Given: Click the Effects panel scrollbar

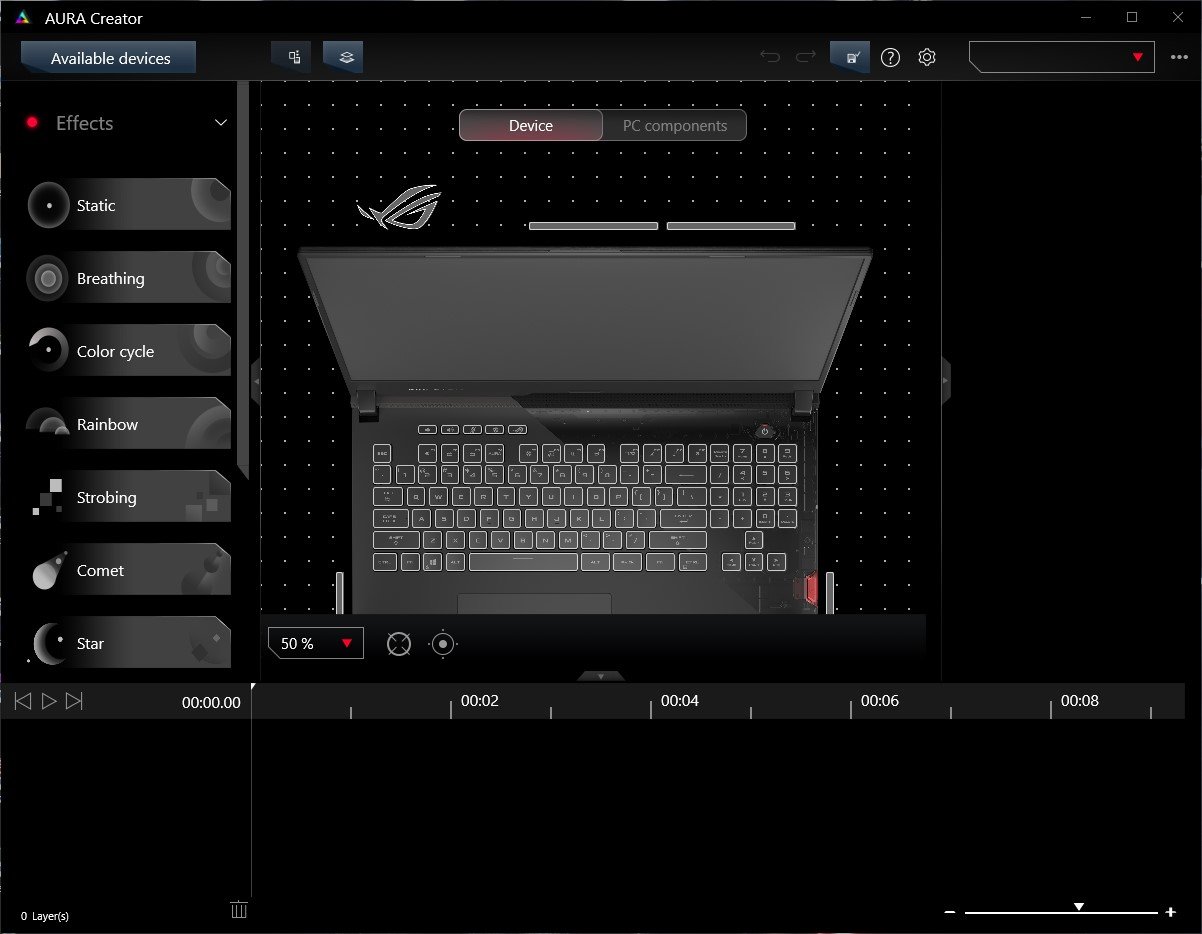Looking at the screenshot, I should click(x=242, y=280).
